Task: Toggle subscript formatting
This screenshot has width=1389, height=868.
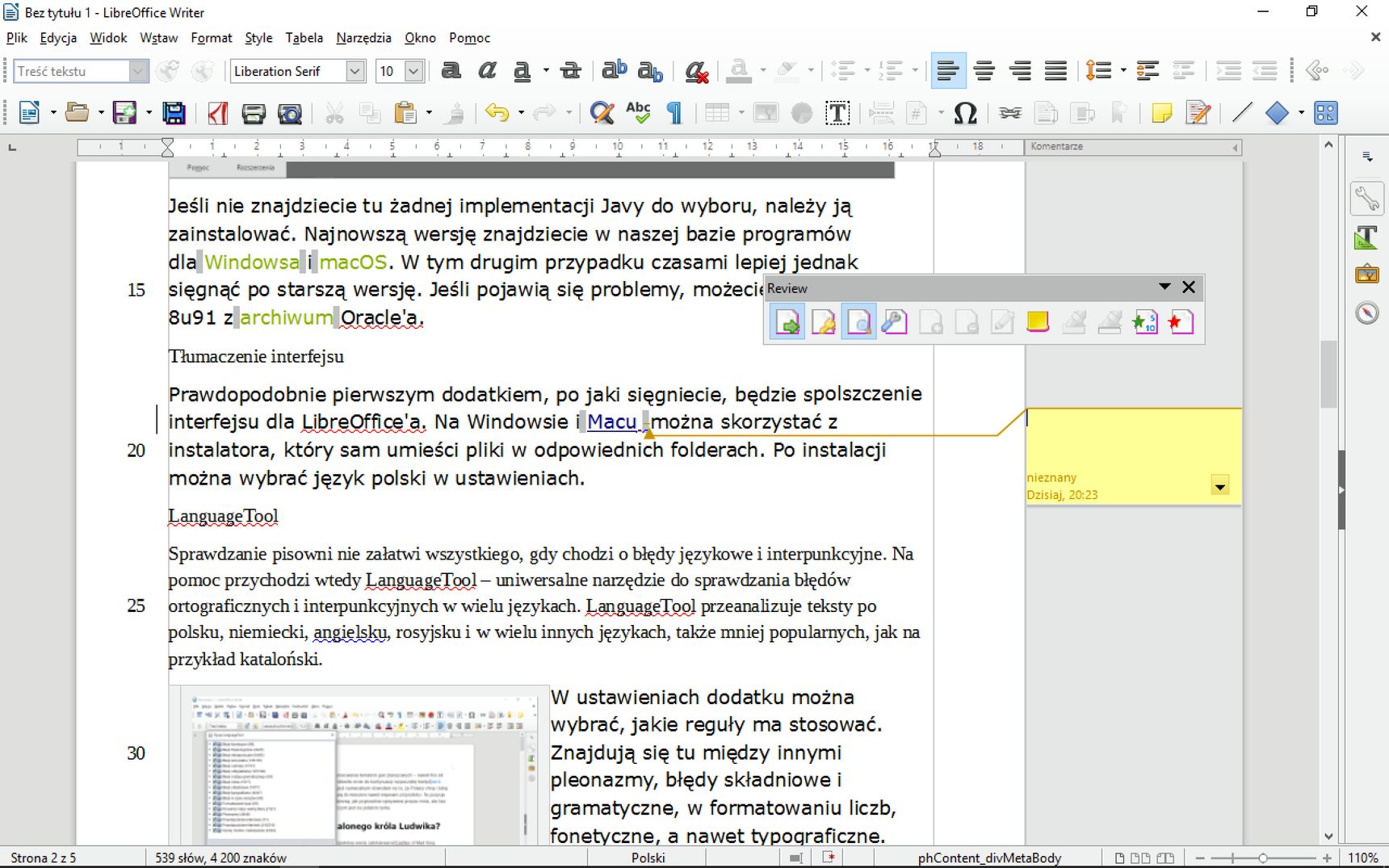Action: (x=650, y=71)
